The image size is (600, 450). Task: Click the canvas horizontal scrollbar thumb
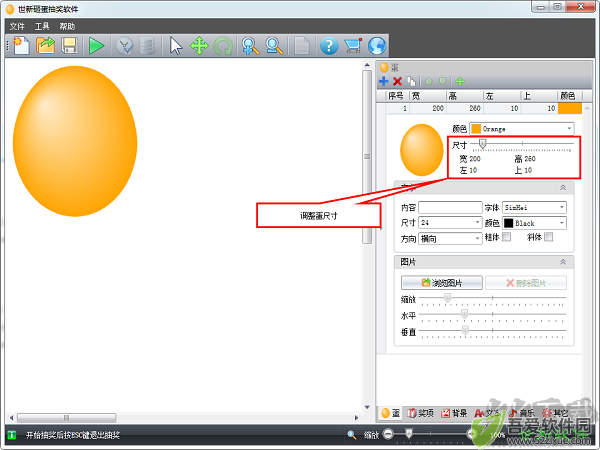[x=66, y=417]
